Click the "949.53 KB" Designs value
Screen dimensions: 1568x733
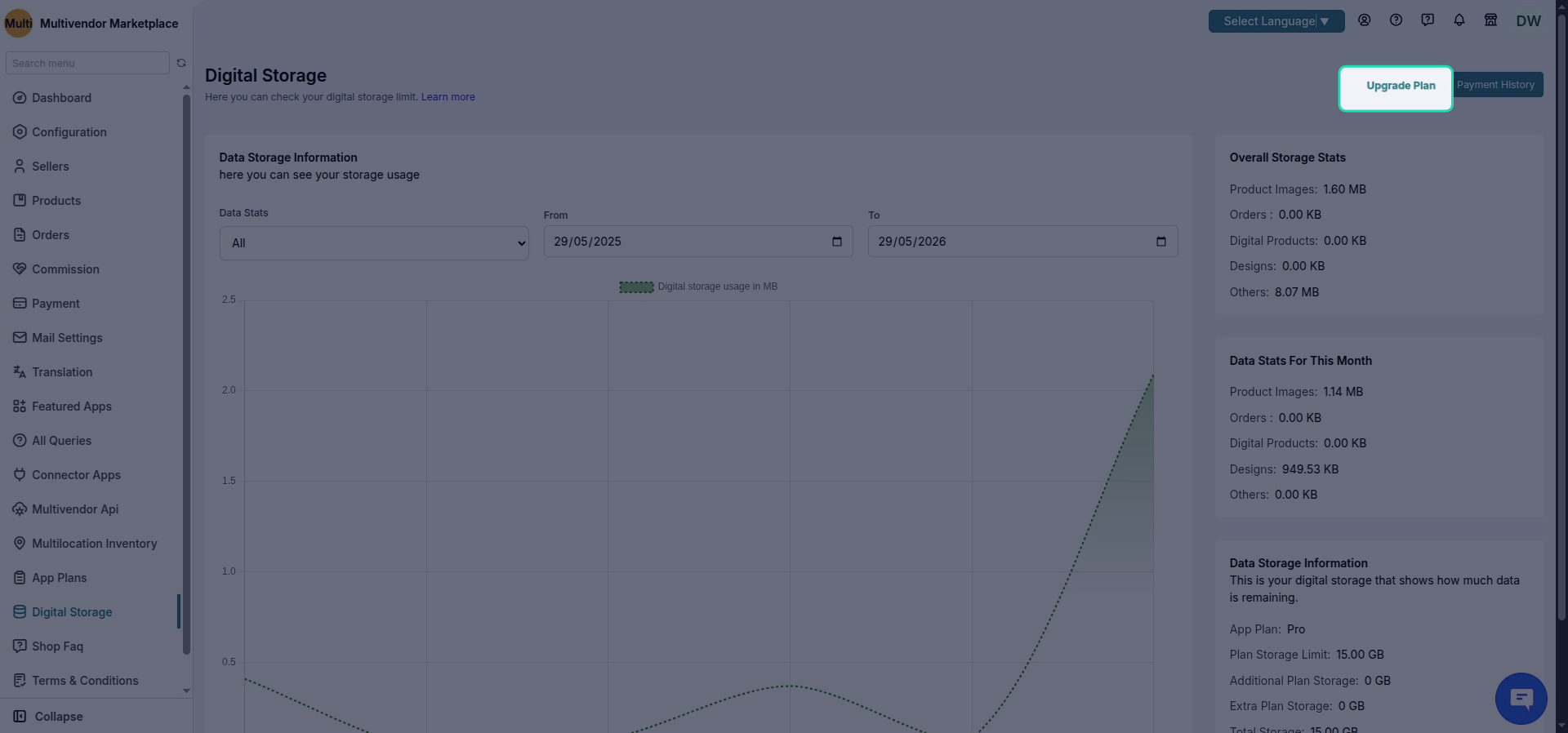pos(1310,469)
